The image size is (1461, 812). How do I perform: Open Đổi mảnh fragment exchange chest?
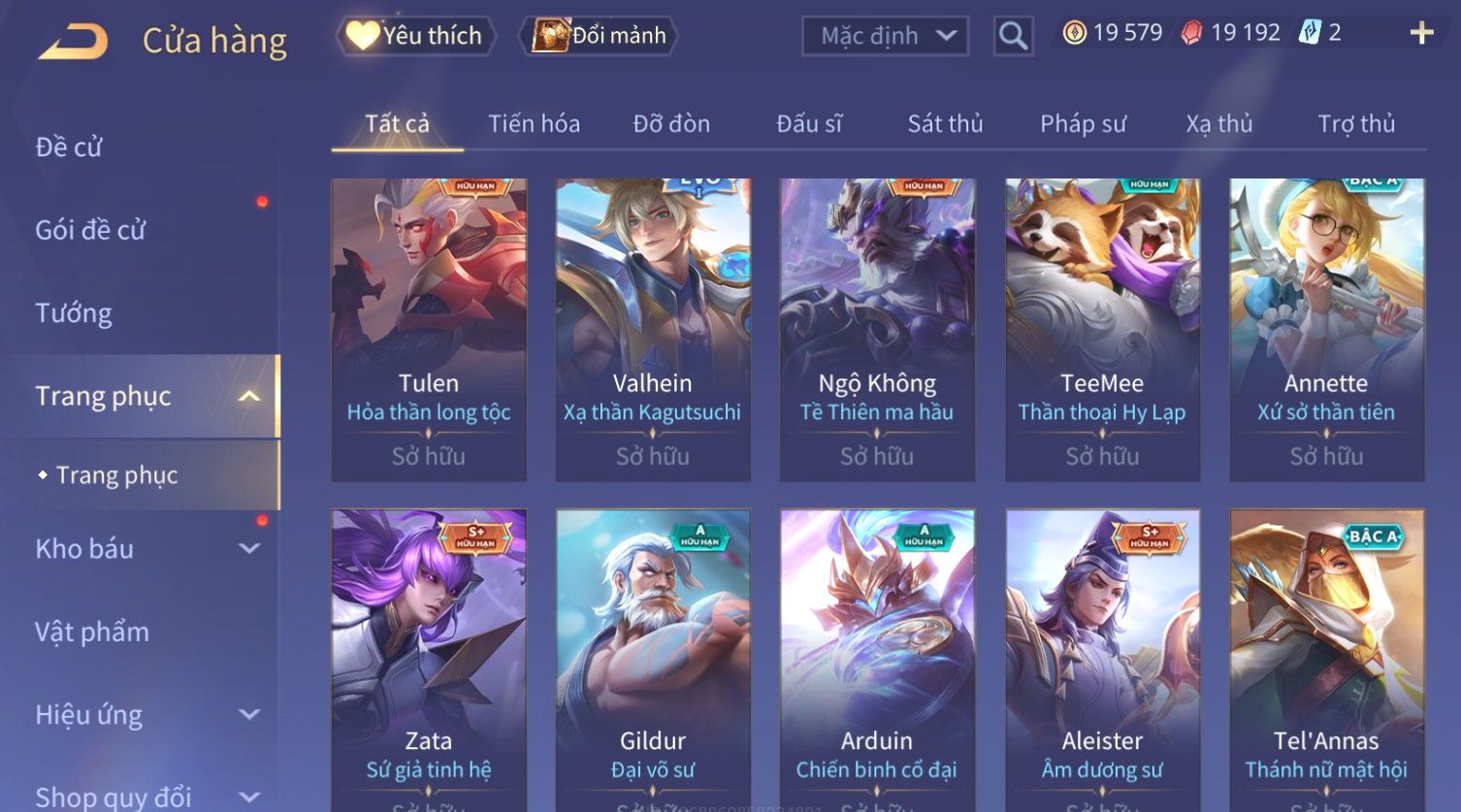click(x=599, y=36)
